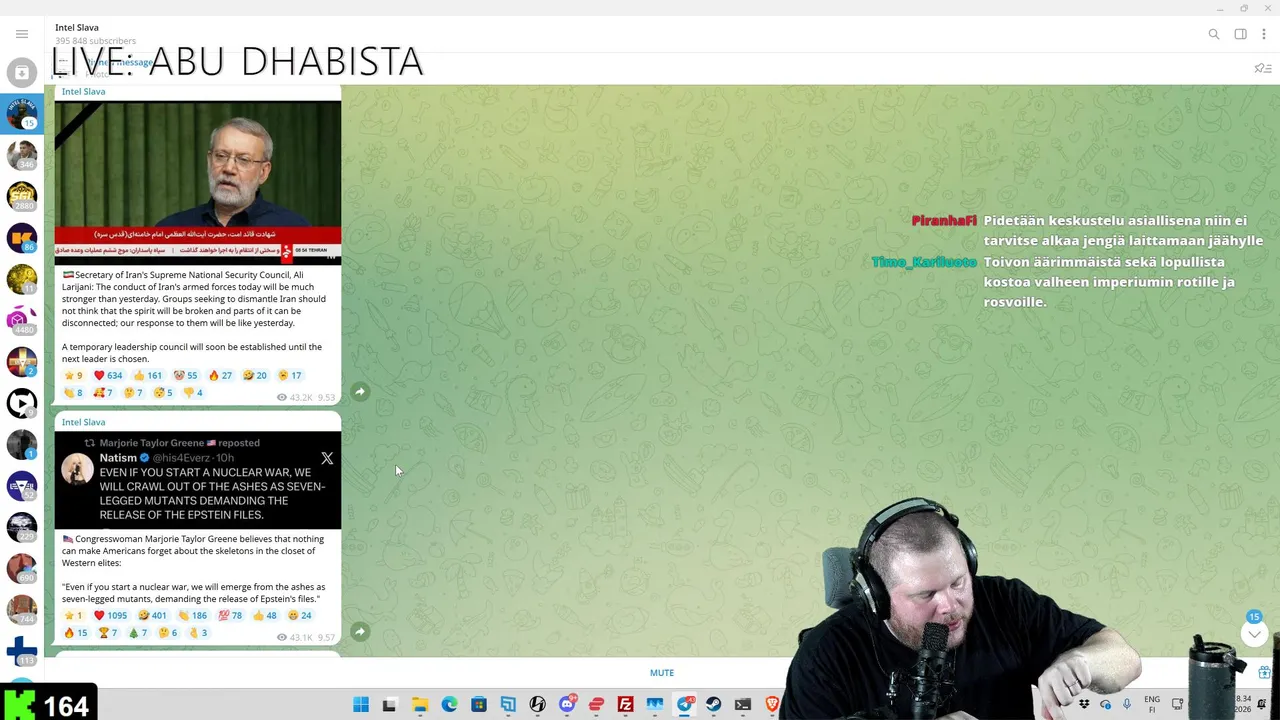Open the Telegram hamburger main menu
1280x720 pixels.
coord(22,34)
